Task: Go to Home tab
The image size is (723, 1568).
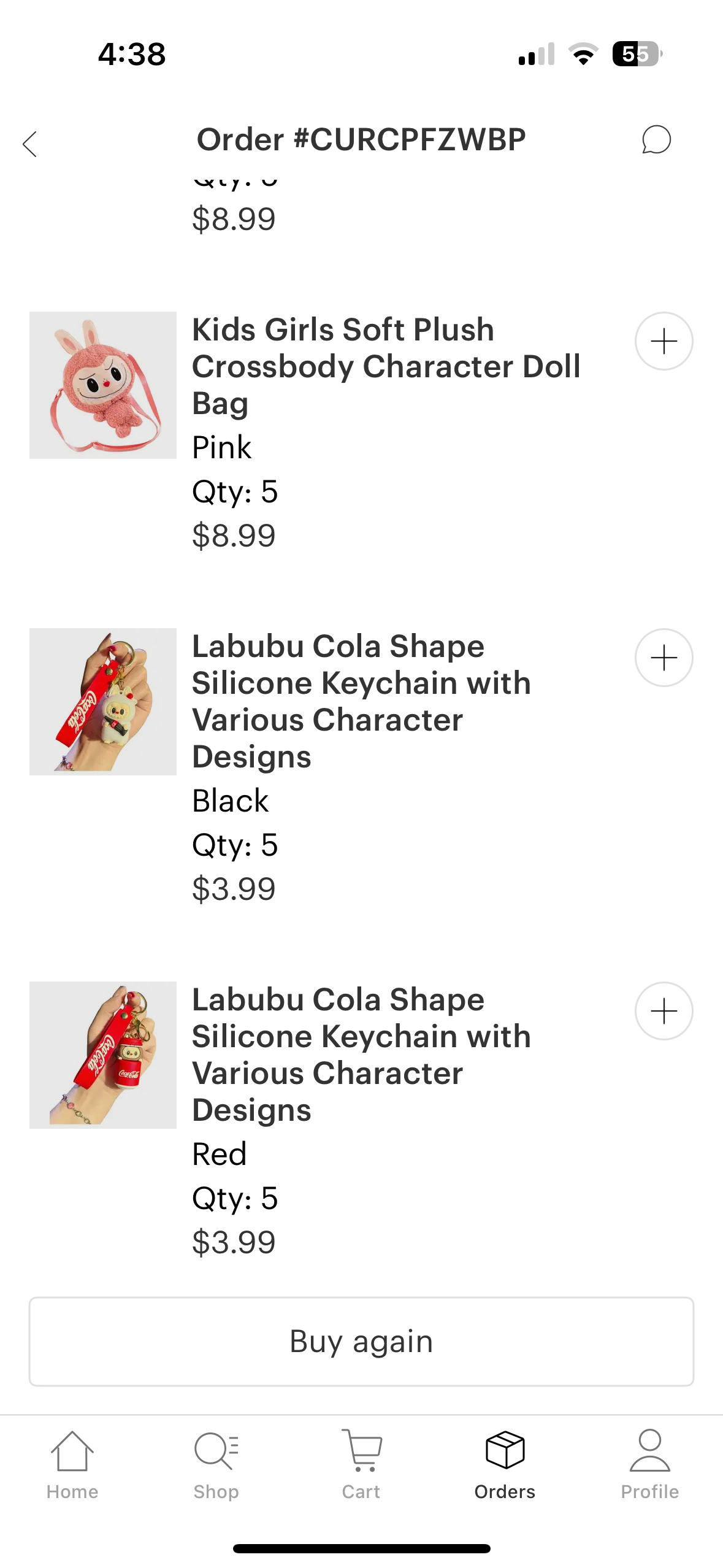Action: click(x=72, y=1464)
